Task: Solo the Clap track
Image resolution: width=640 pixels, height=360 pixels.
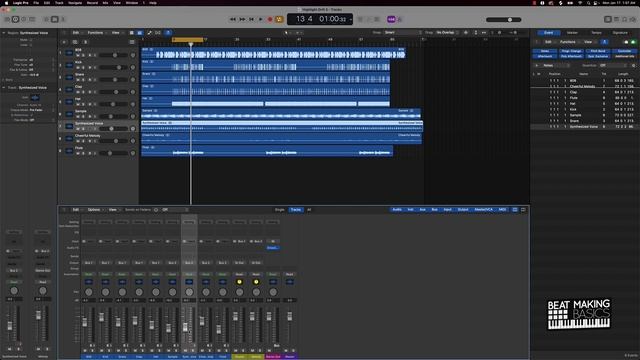Action: 83,92
